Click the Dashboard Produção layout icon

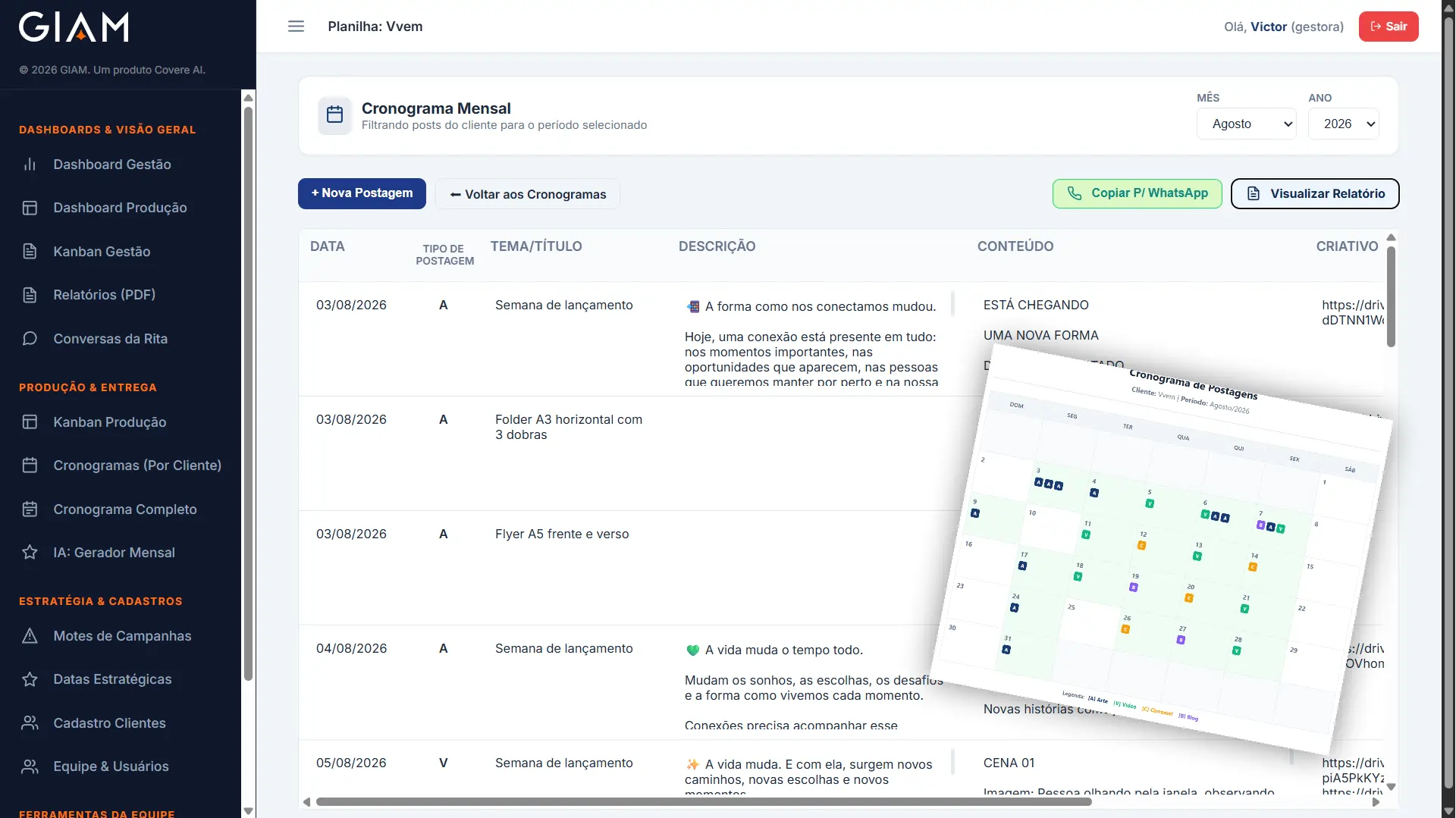(30, 208)
